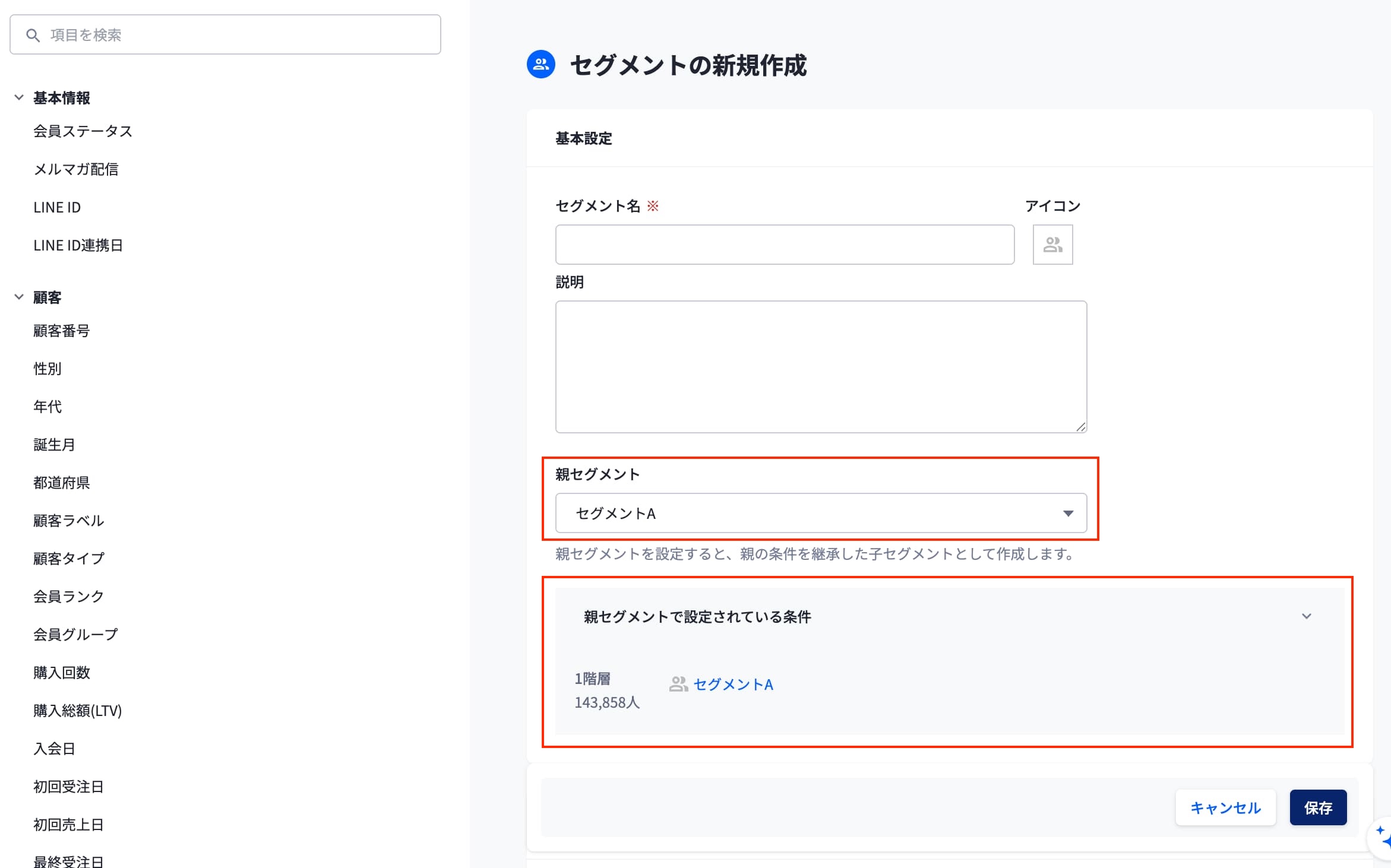Select 会員ステータス in the sidebar
1391x868 pixels.
coord(83,131)
